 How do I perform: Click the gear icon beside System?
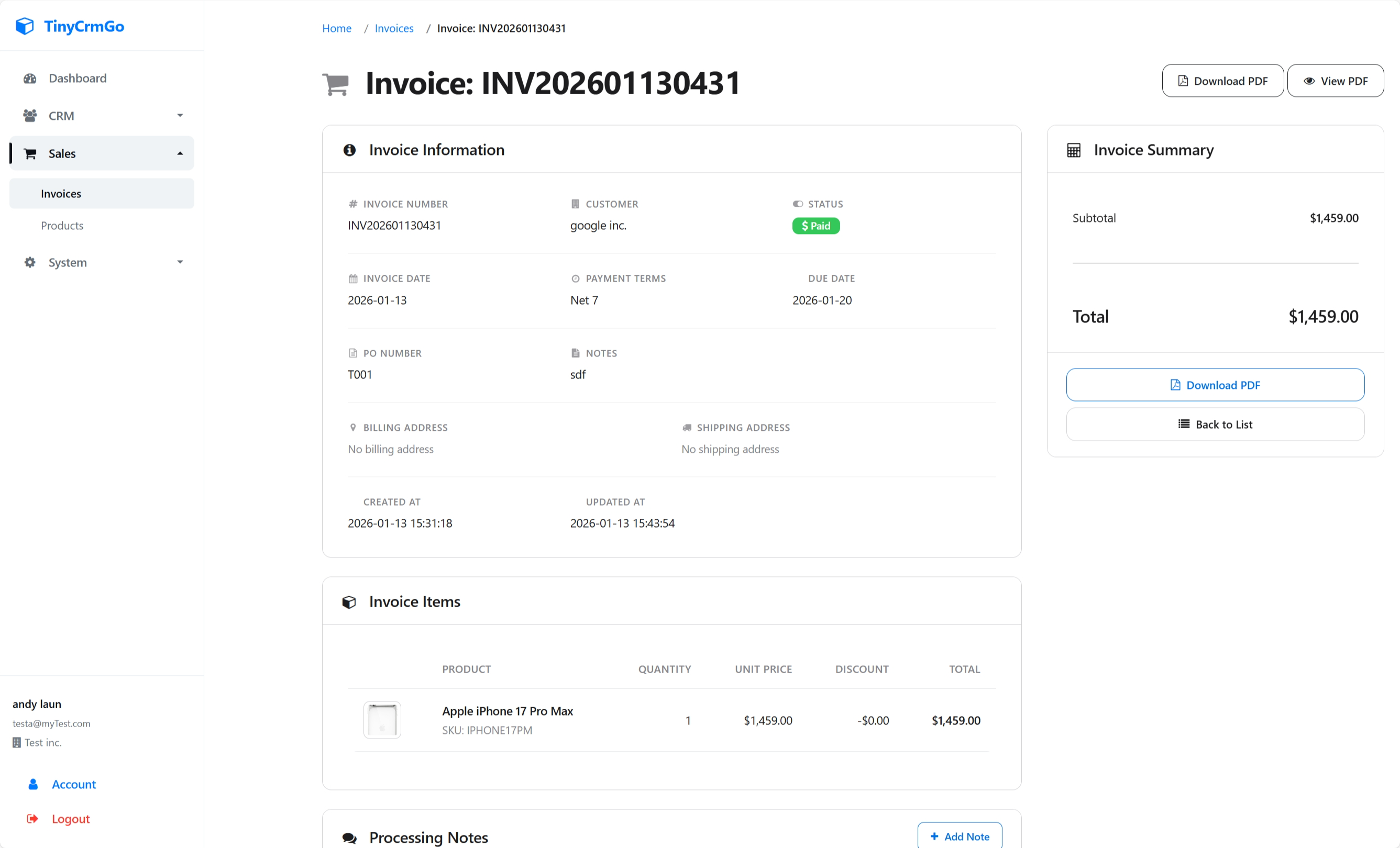pos(30,262)
